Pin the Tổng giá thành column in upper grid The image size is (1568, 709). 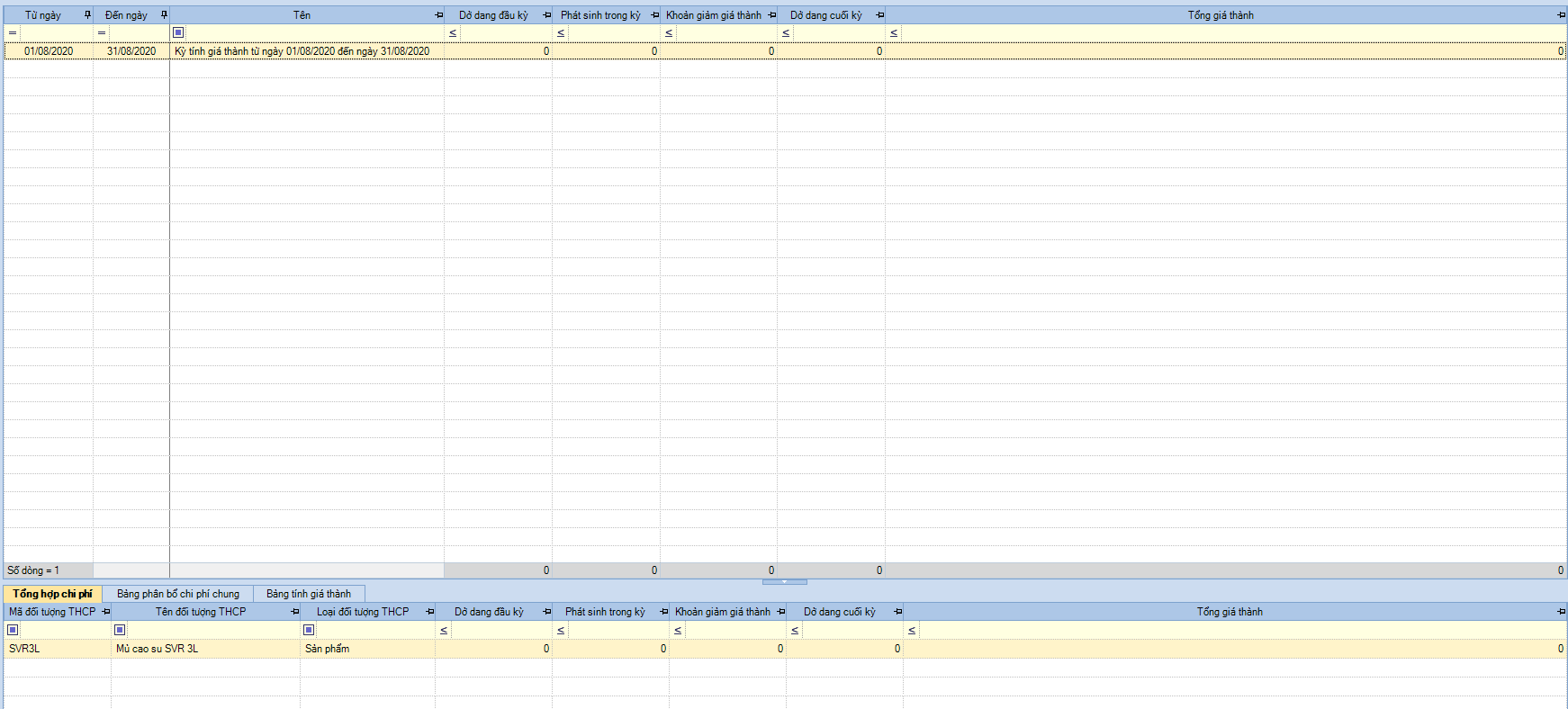pos(1561,15)
